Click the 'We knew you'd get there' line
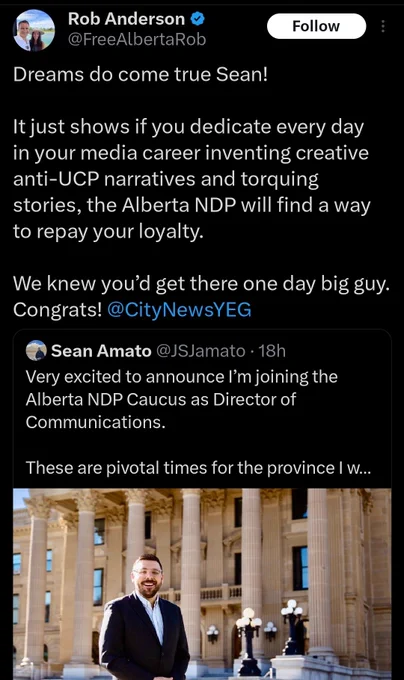Screen dimensions: 404x680 (x=201, y=284)
